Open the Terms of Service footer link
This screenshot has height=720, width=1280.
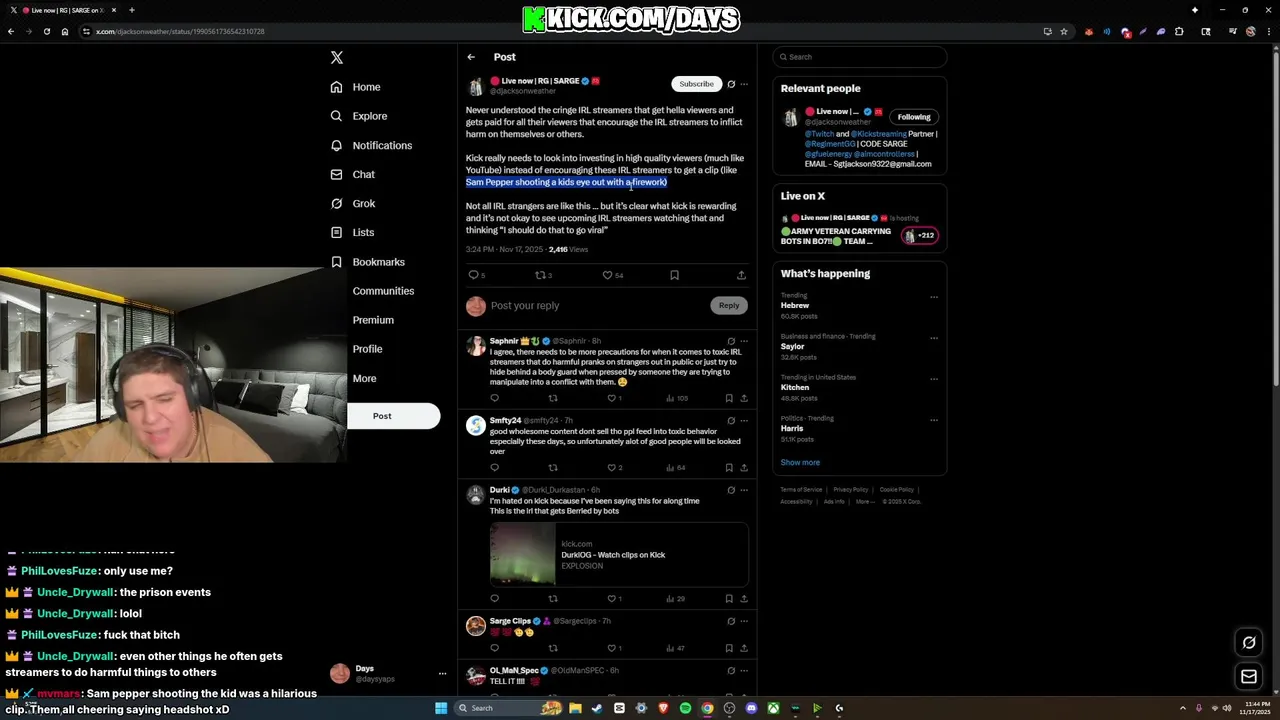(x=801, y=490)
